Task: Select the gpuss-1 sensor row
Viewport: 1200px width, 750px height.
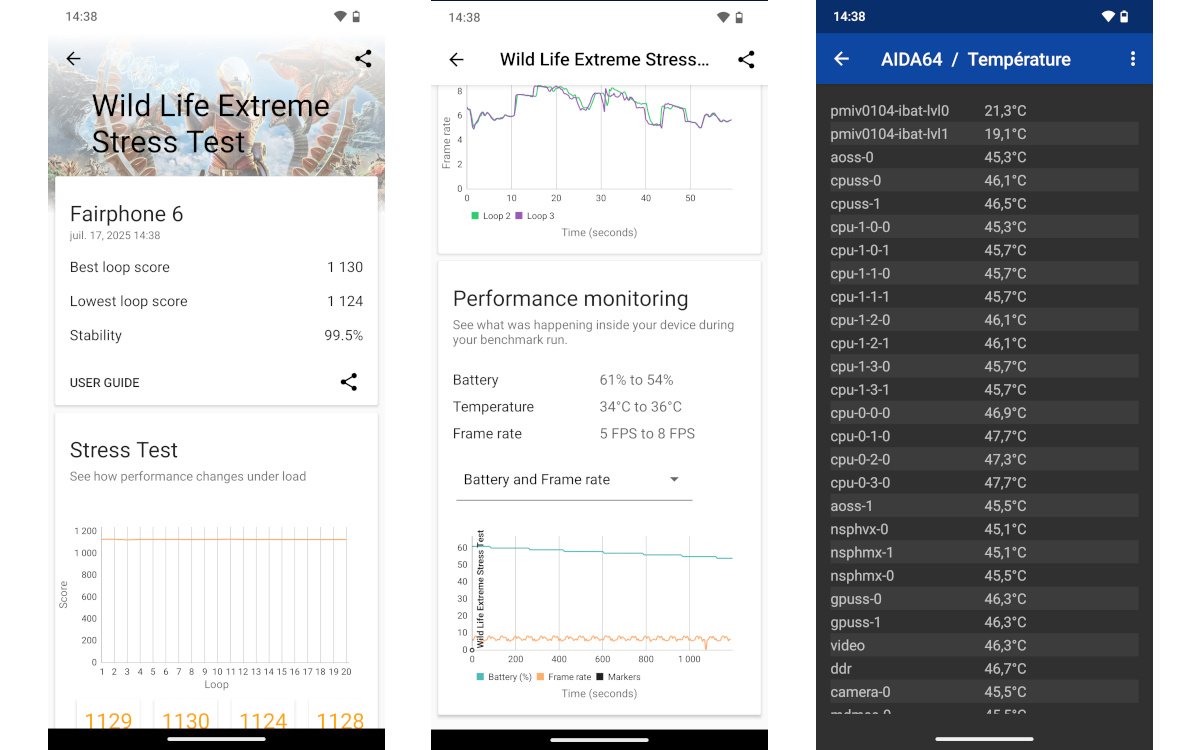Action: pyautogui.click(x=984, y=622)
